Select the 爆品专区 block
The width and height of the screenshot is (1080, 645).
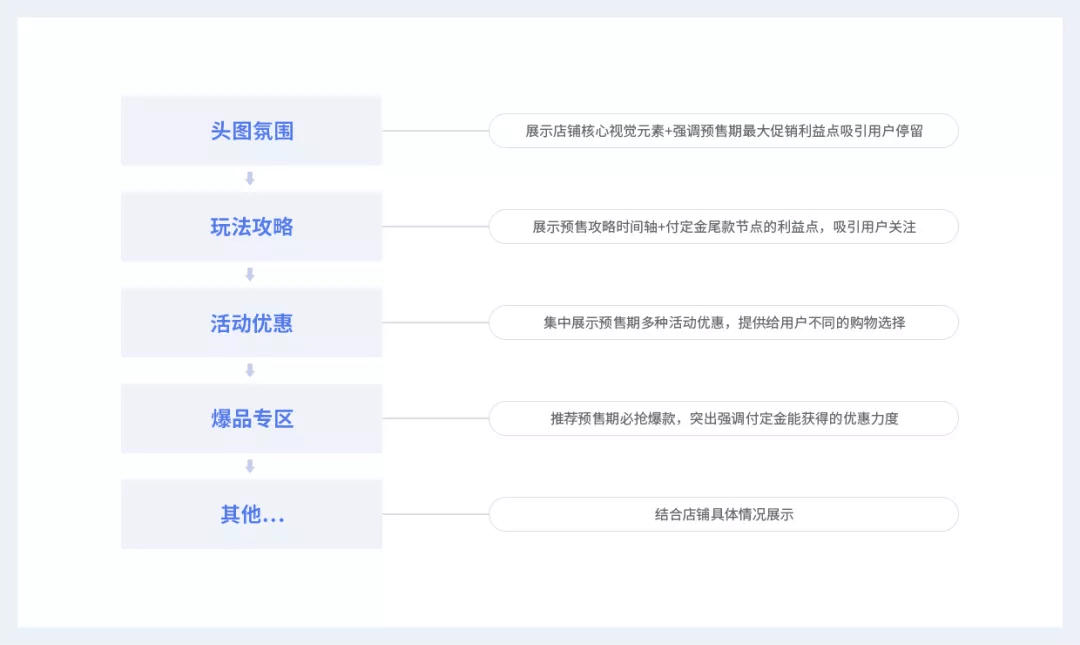click(x=251, y=418)
